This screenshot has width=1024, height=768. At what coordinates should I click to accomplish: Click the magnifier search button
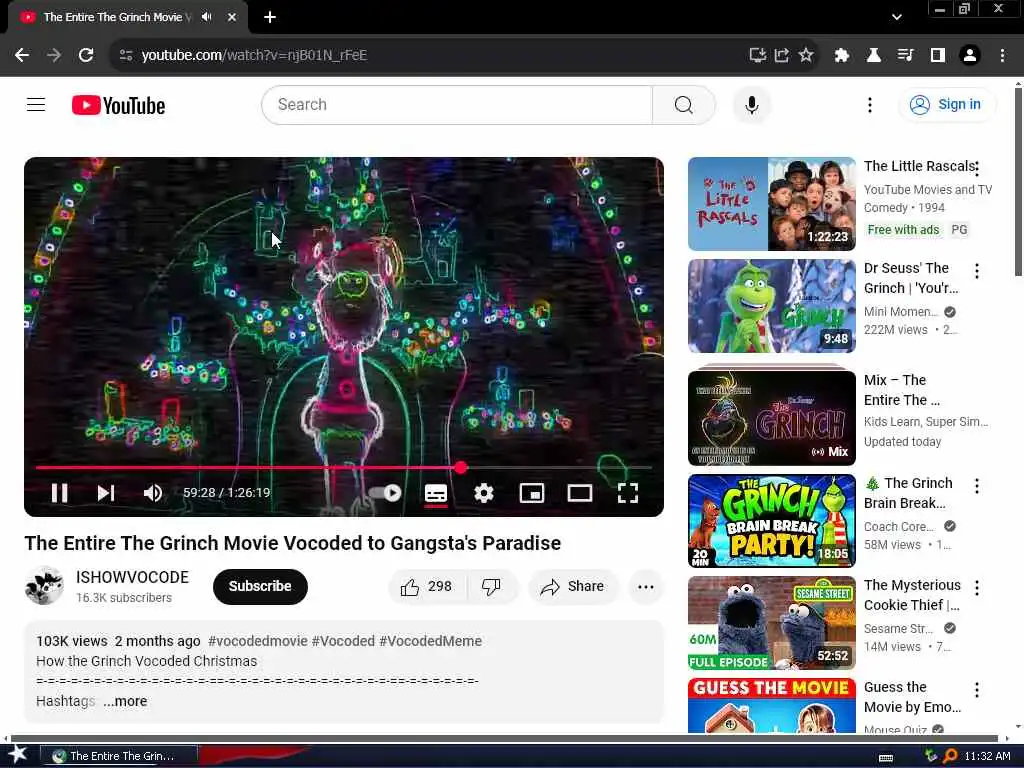[684, 104]
